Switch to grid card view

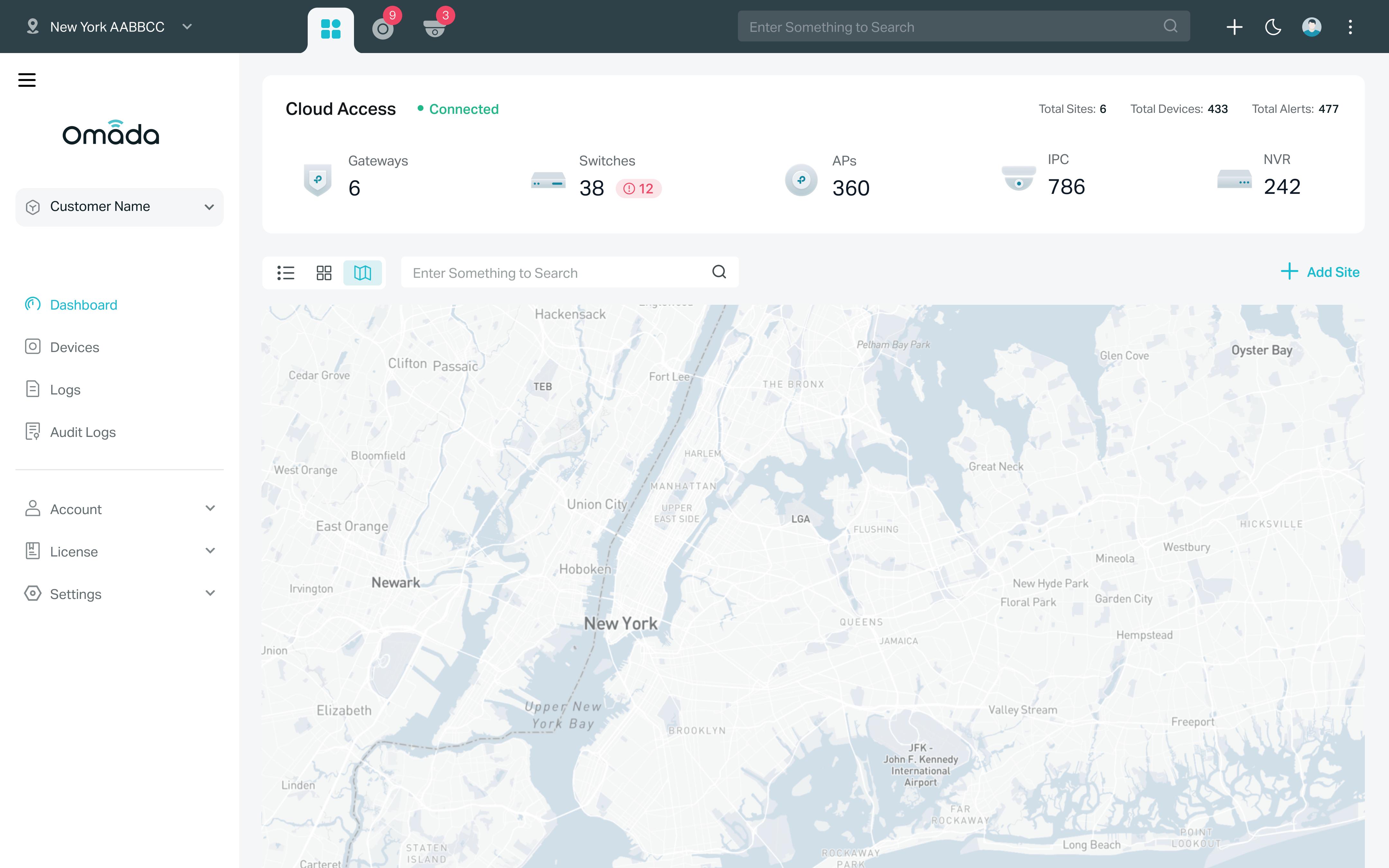coord(324,273)
